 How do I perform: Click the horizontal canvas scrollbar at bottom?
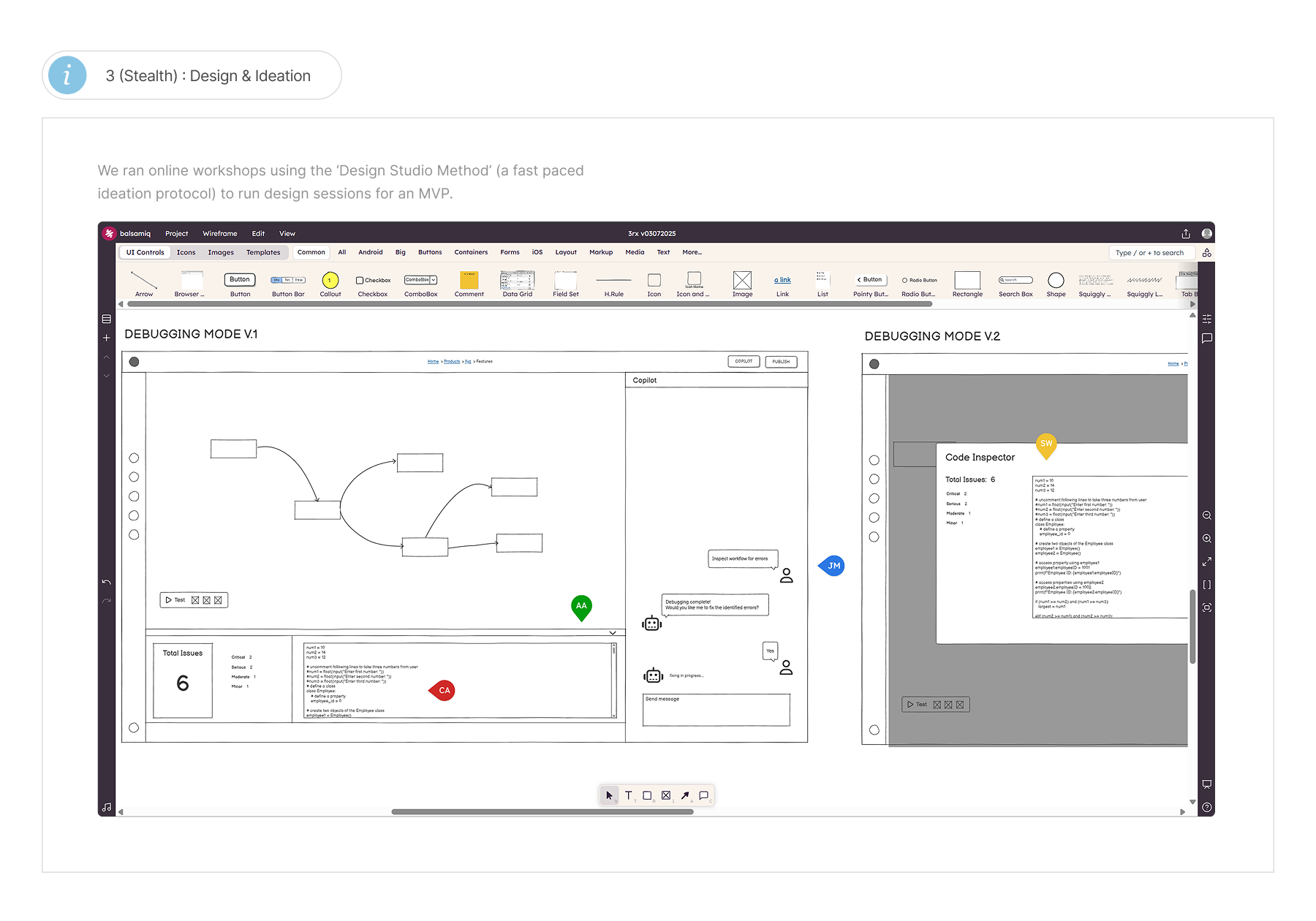coord(542,812)
